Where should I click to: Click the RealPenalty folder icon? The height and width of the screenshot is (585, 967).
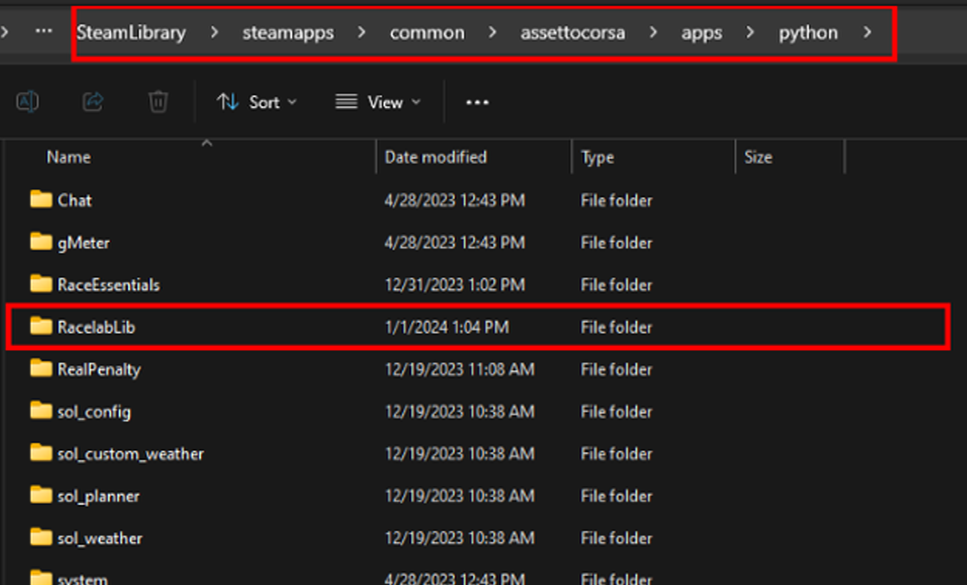coord(41,369)
